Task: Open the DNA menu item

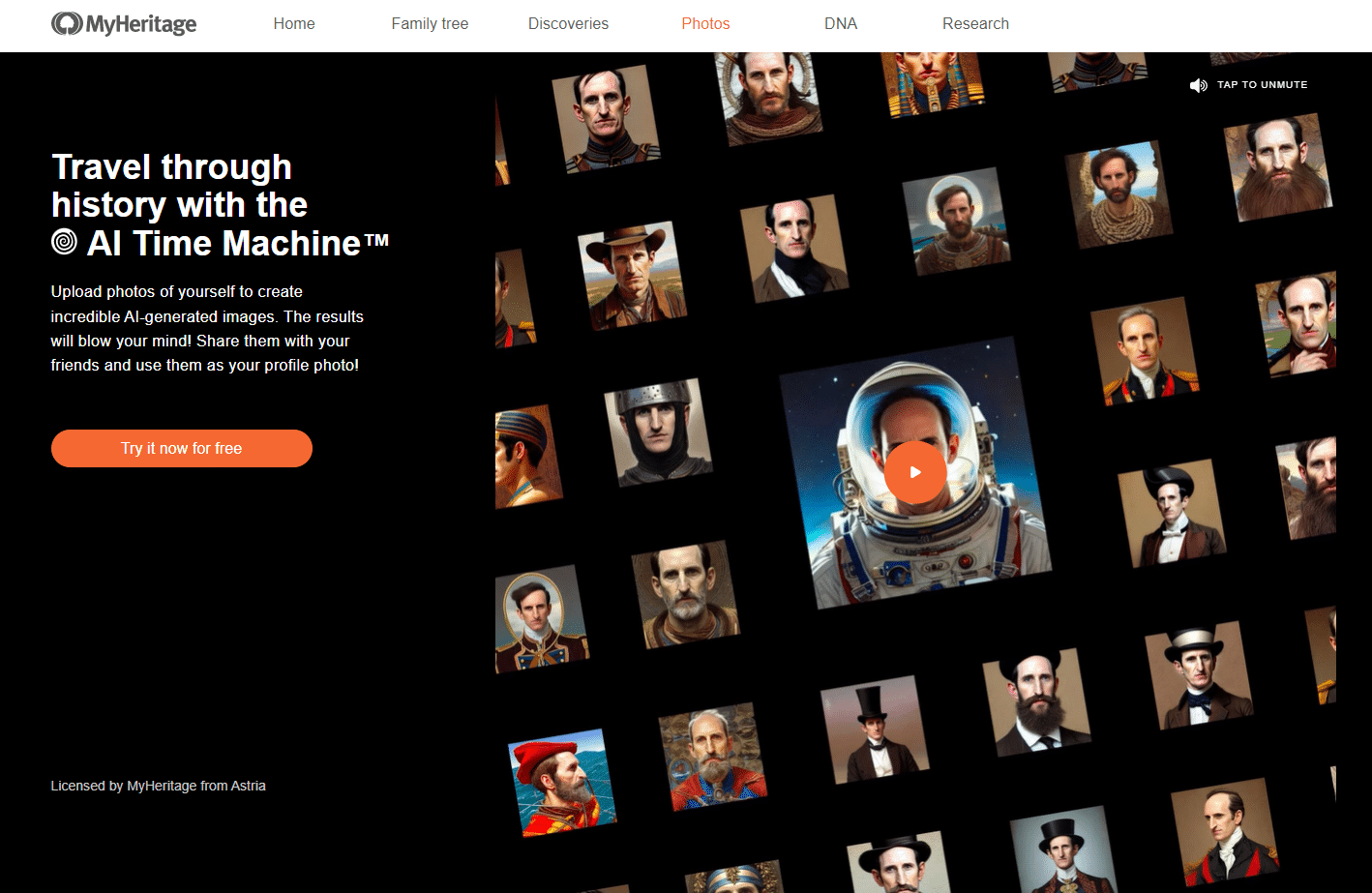Action: pos(841,23)
